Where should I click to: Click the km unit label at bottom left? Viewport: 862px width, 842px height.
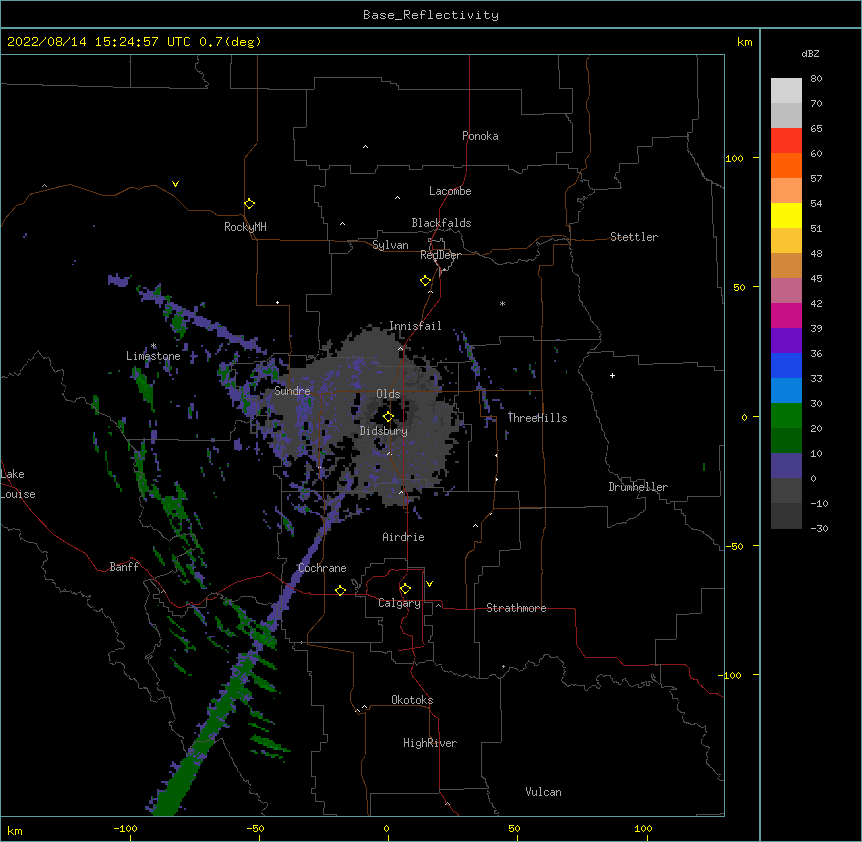tap(14, 830)
